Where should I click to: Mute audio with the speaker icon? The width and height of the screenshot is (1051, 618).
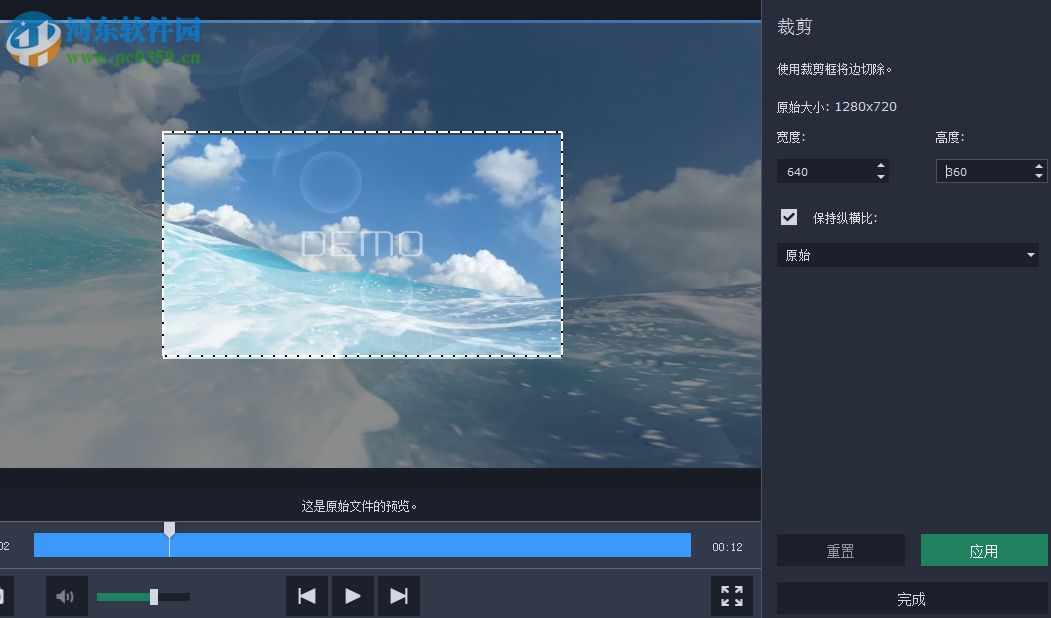tap(66, 595)
